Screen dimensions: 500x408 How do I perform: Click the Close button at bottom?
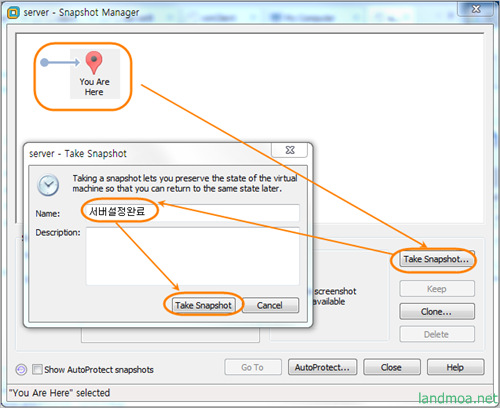[392, 367]
